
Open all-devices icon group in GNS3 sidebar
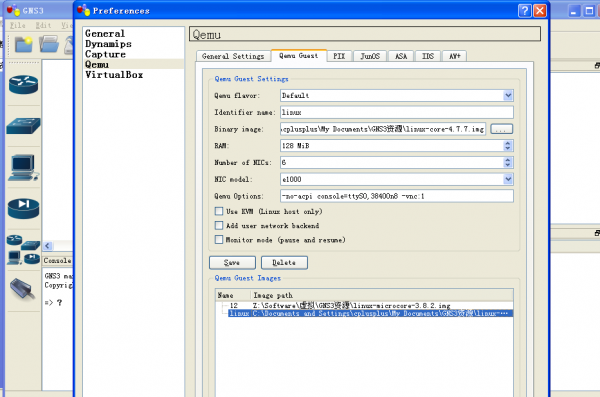click(23, 250)
